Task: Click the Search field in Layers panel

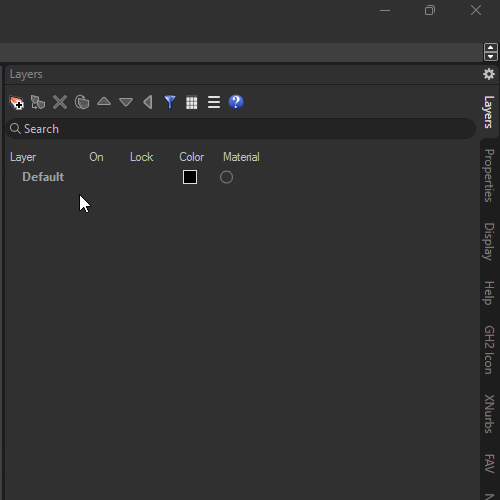Action: click(x=241, y=129)
